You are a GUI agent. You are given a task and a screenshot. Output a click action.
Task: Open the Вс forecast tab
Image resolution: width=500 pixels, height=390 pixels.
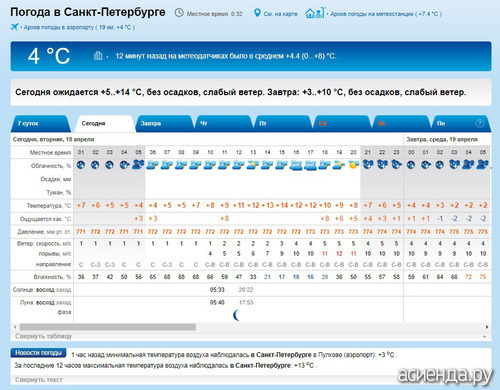tap(401, 123)
